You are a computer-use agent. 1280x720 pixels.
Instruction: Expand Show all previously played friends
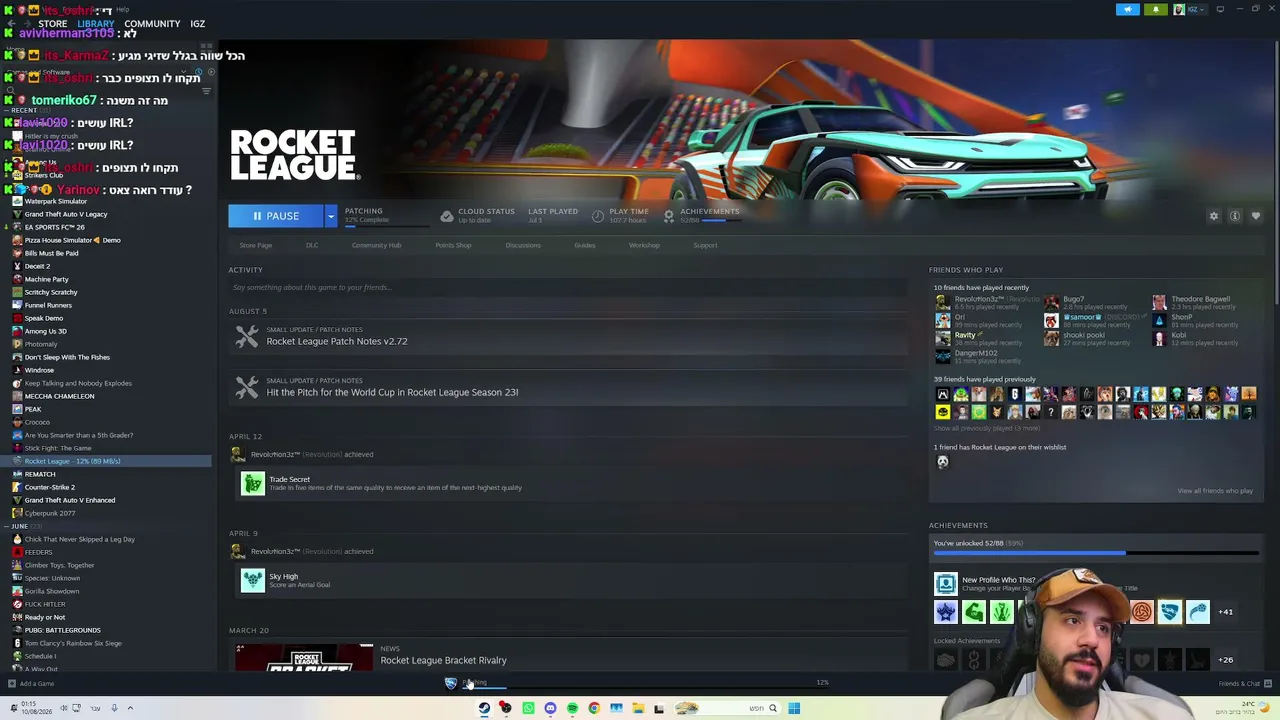pyautogui.click(x=986, y=428)
